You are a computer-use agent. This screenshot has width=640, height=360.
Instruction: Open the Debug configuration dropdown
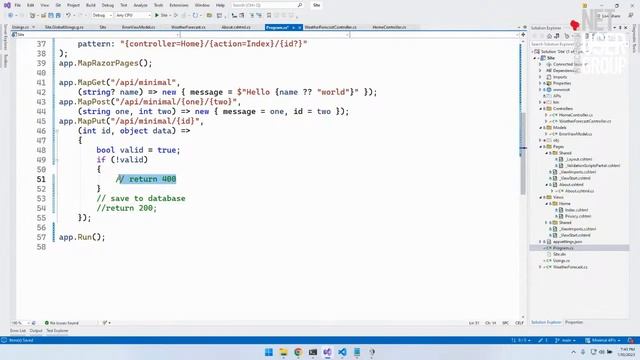tap(102, 16)
